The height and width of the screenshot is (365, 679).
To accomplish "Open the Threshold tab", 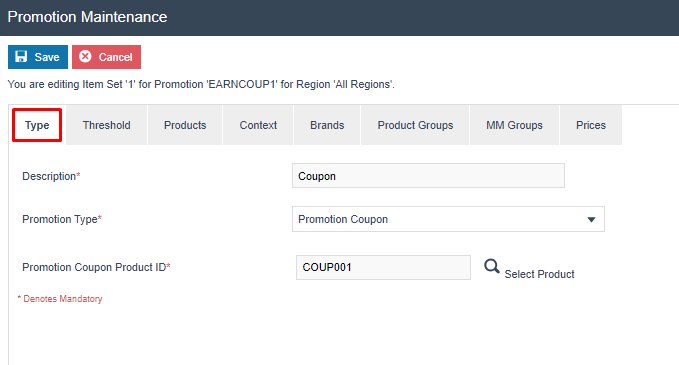I will (107, 125).
